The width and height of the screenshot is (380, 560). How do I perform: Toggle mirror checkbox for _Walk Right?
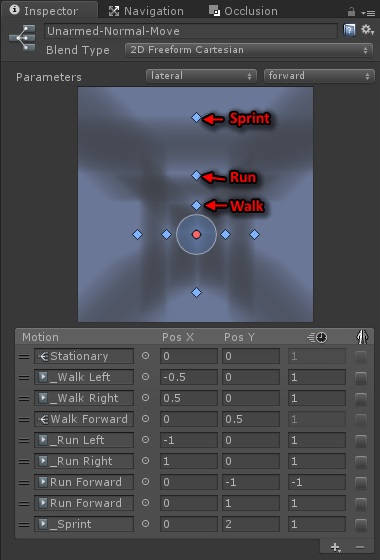tap(361, 399)
